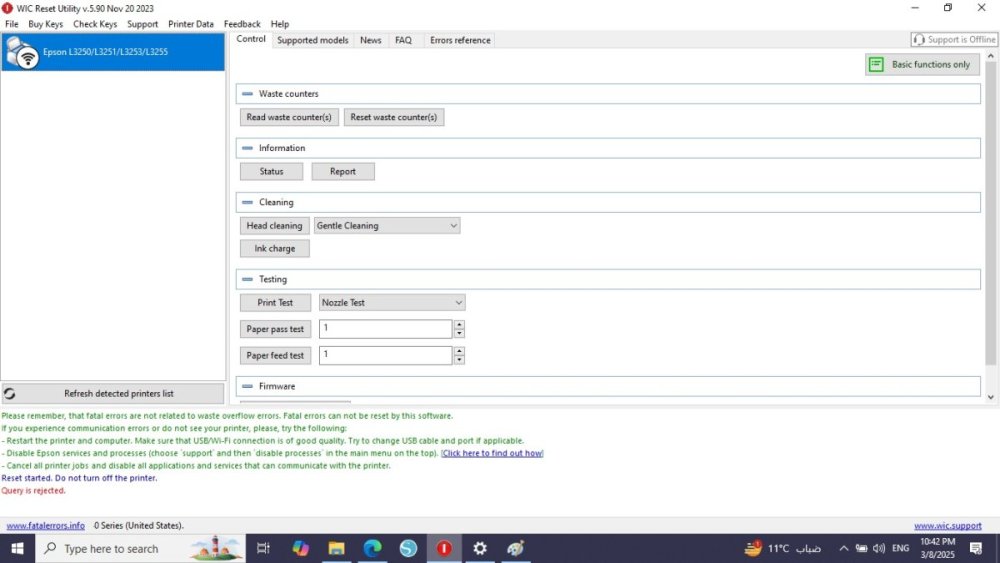Open the www.fatalerrors.info link
The width and height of the screenshot is (1000, 563).
45,525
